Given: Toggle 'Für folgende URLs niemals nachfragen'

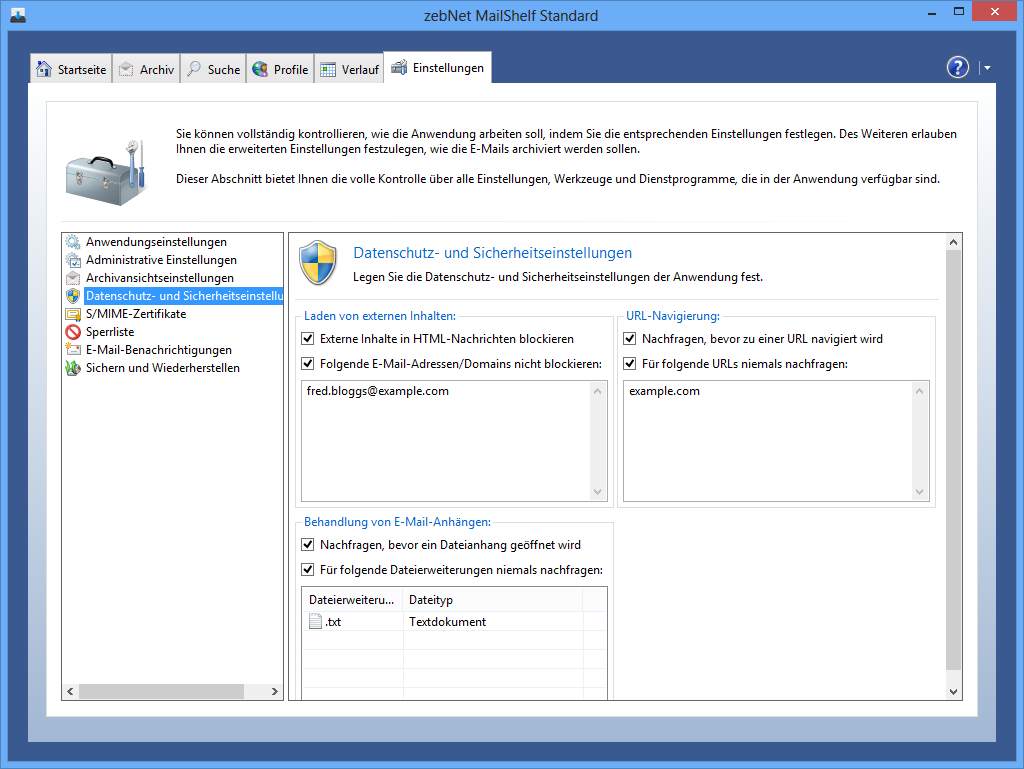Looking at the screenshot, I should point(630,364).
